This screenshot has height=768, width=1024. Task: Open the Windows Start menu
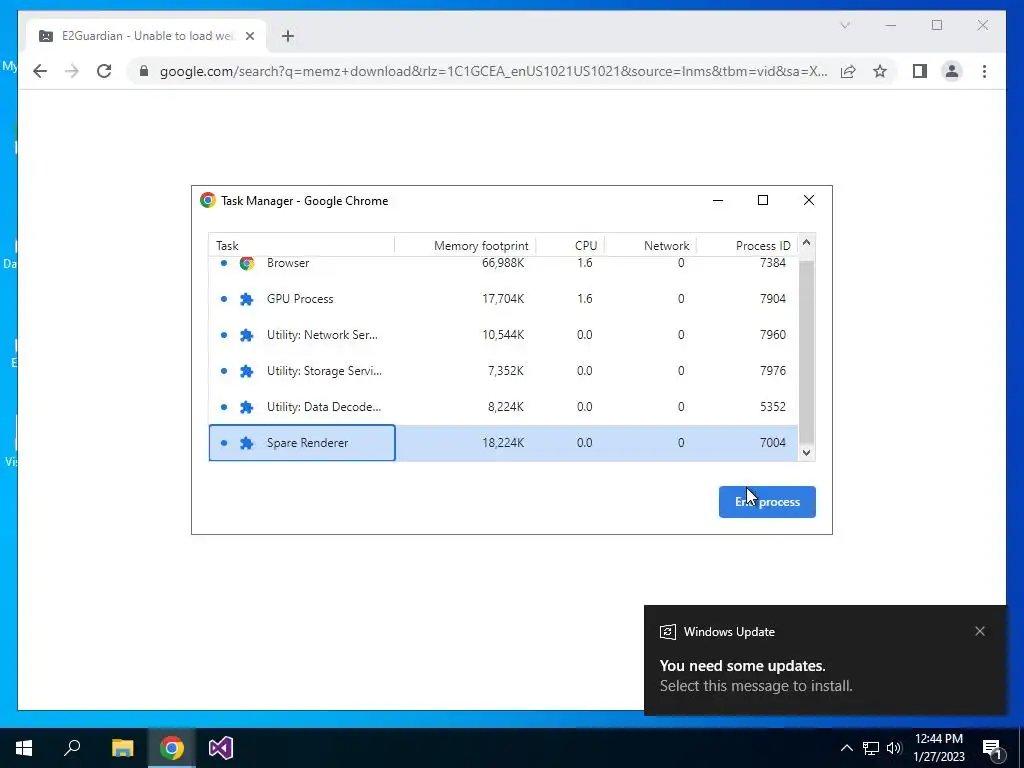24,748
